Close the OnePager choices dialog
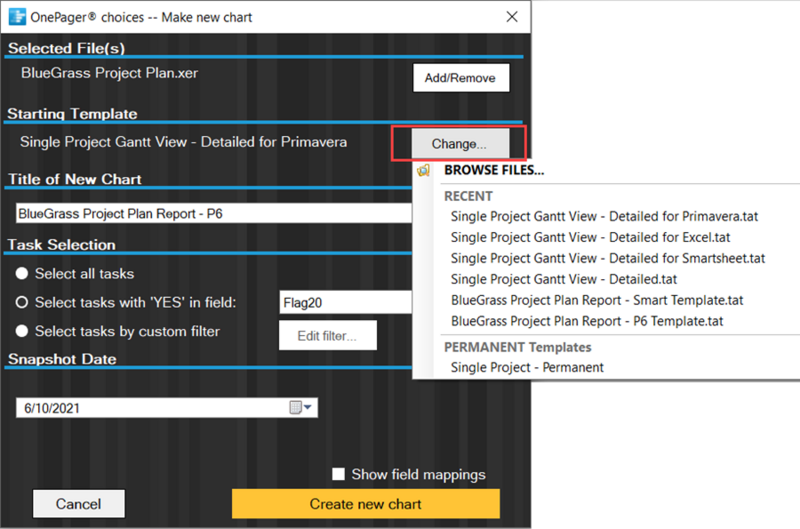Image resolution: width=800 pixels, height=529 pixels. pyautogui.click(x=512, y=17)
